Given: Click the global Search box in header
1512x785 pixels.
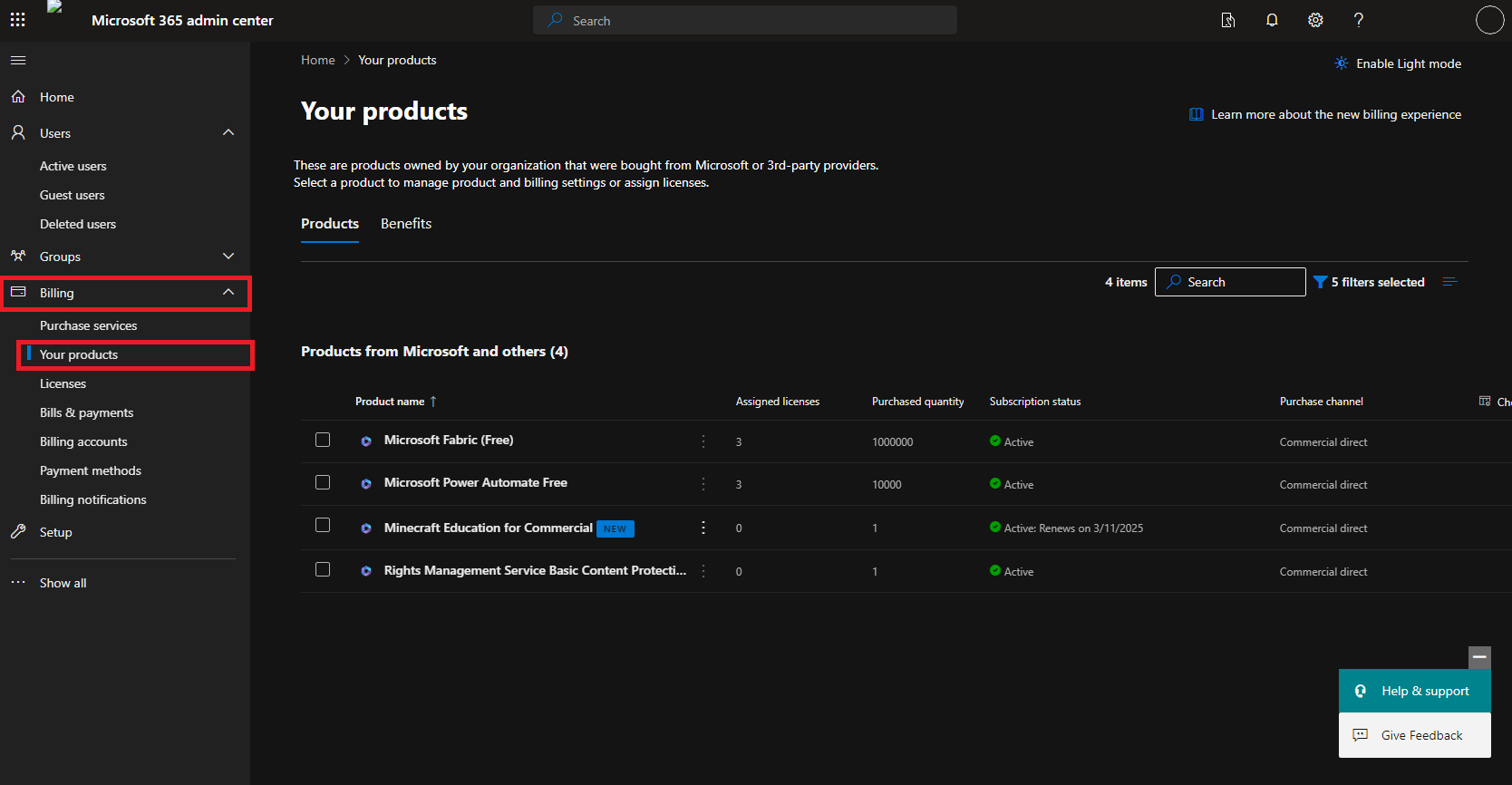Looking at the screenshot, I should click(x=745, y=20).
